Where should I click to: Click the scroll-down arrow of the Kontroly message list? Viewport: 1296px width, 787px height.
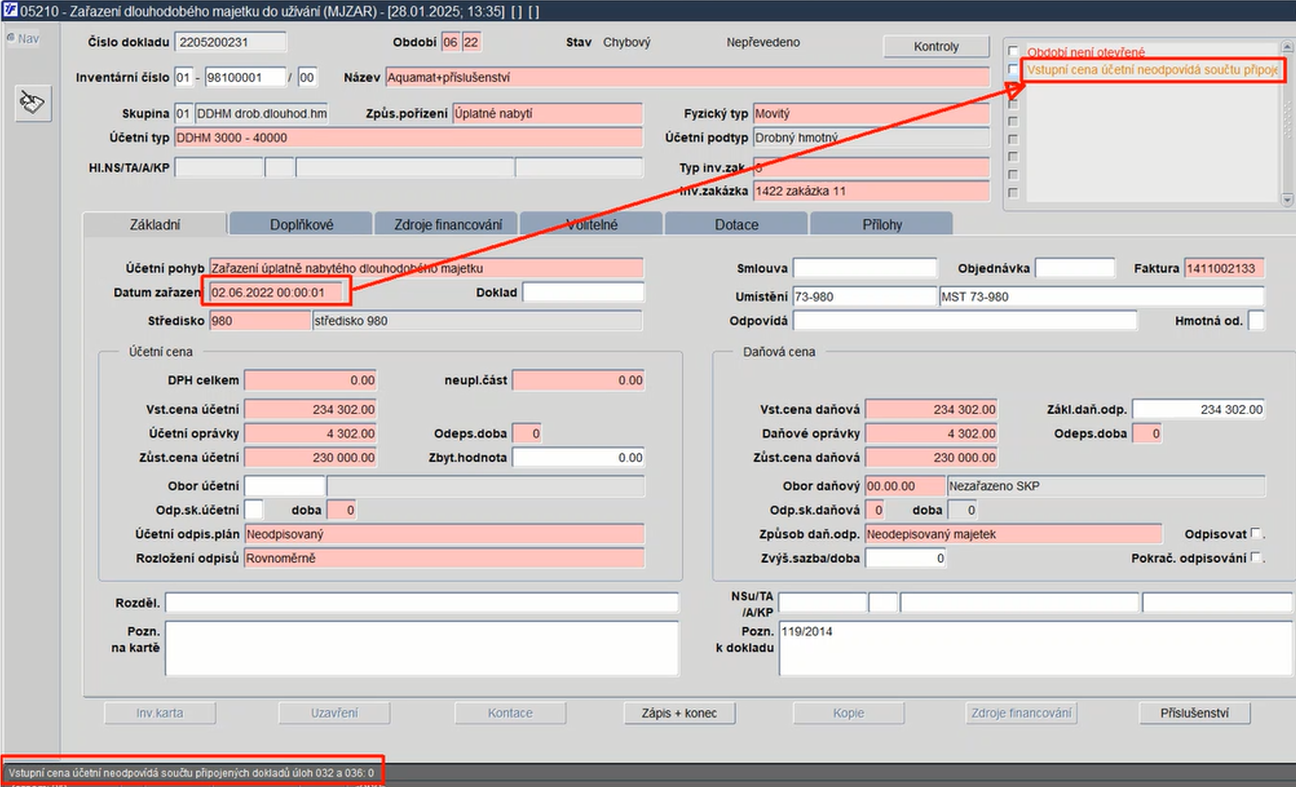pyautogui.click(x=1287, y=199)
